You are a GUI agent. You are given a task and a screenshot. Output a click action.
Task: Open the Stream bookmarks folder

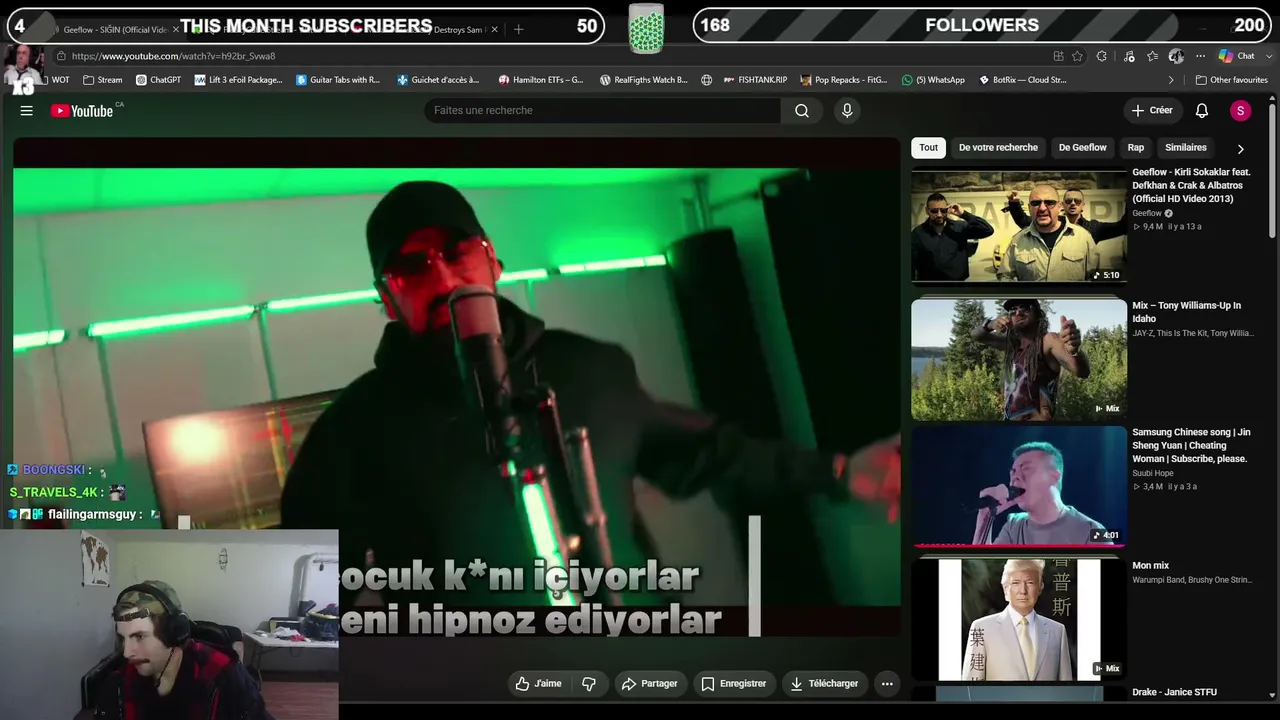(103, 80)
